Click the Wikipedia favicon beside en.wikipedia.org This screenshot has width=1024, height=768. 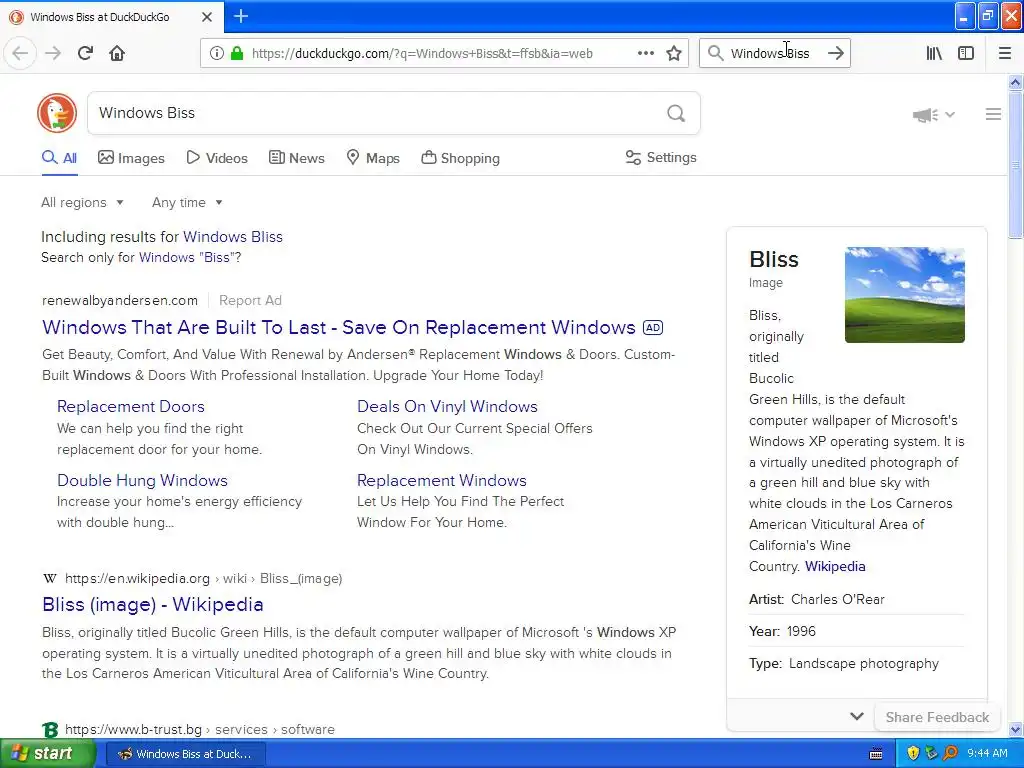50,578
